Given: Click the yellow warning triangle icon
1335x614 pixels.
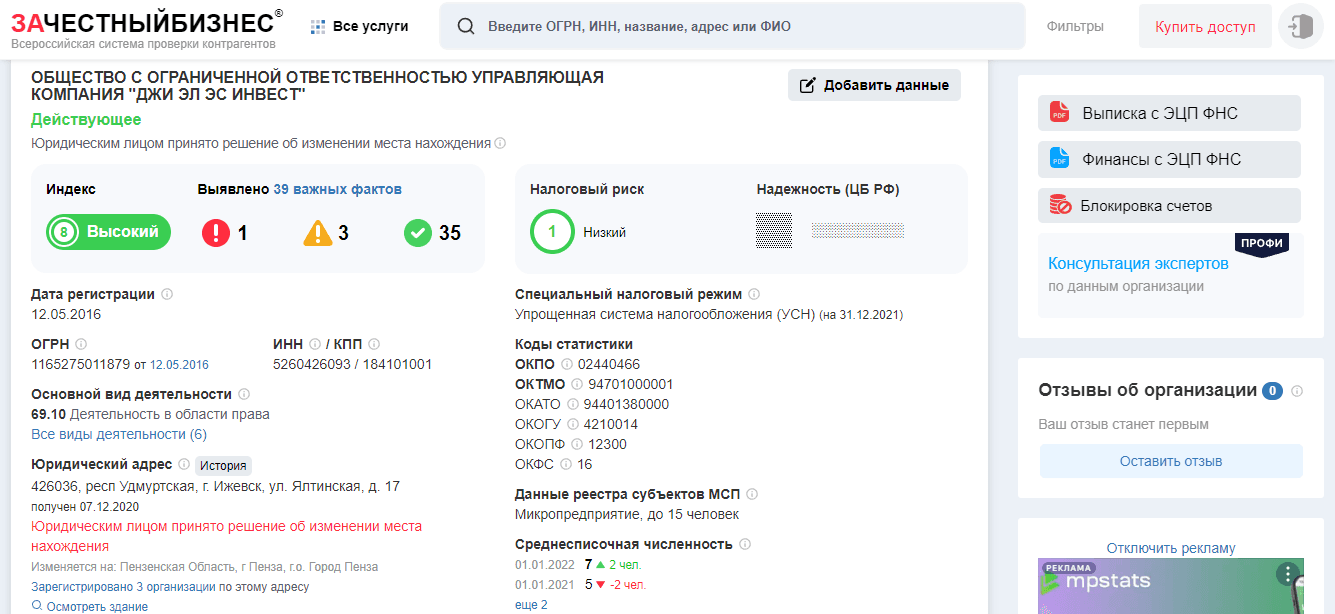Looking at the screenshot, I should click(x=317, y=233).
